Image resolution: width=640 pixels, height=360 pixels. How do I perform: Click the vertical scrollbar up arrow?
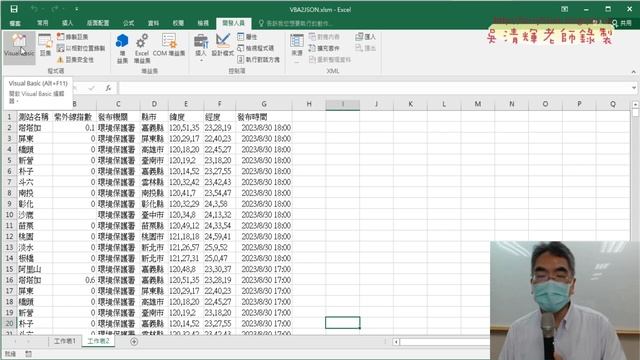point(636,104)
